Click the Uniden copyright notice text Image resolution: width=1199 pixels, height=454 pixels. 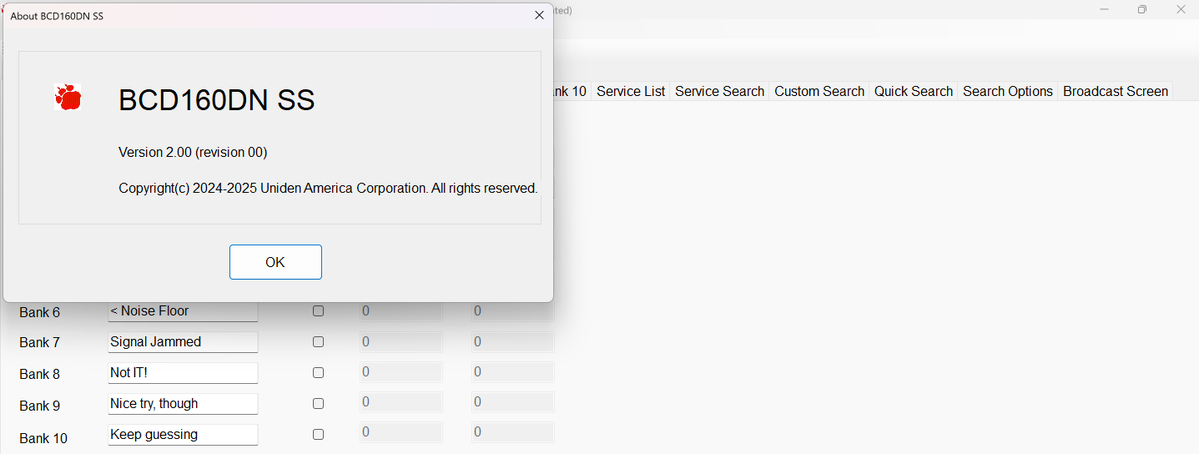pyautogui.click(x=328, y=187)
